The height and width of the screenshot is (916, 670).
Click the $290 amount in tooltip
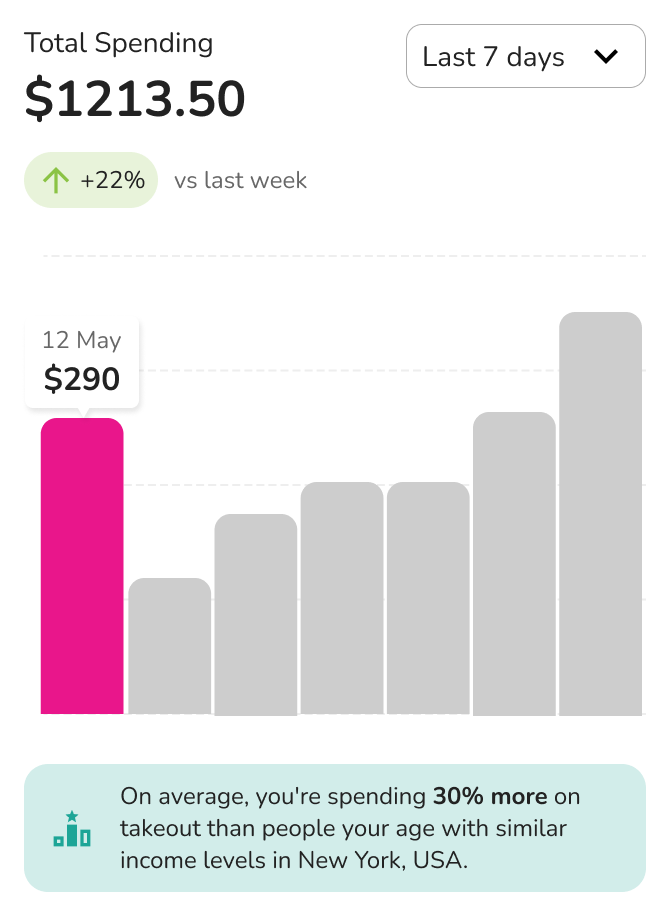click(82, 379)
